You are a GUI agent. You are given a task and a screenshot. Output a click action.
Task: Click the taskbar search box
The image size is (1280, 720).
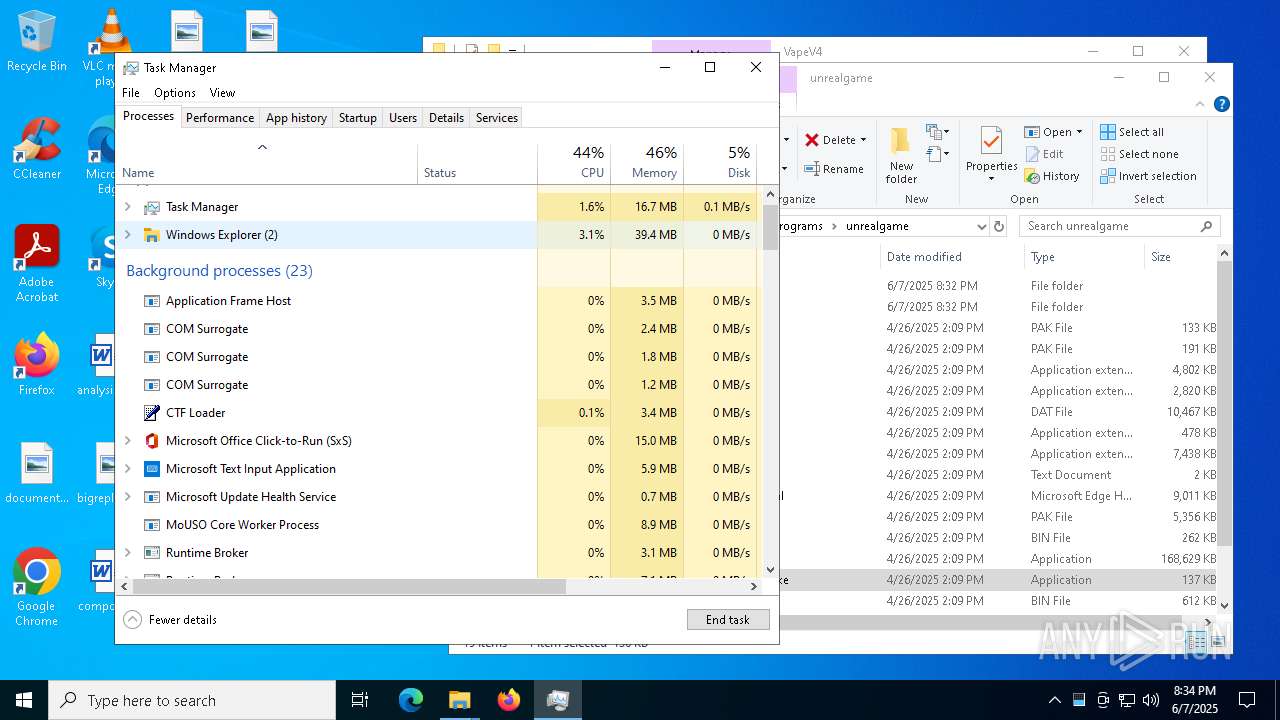pyautogui.click(x=192, y=700)
